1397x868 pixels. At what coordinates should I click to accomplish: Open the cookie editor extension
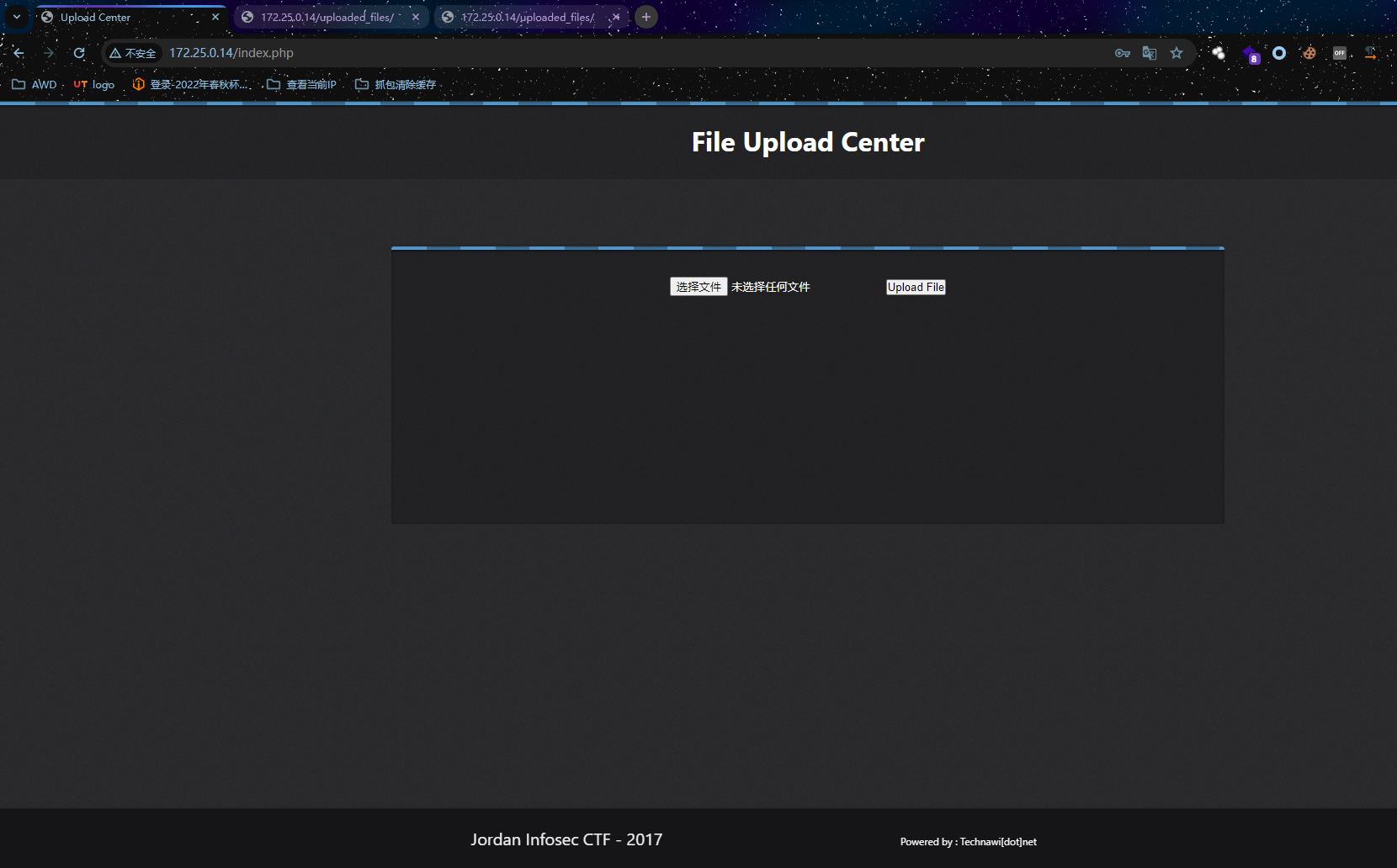(x=1309, y=53)
